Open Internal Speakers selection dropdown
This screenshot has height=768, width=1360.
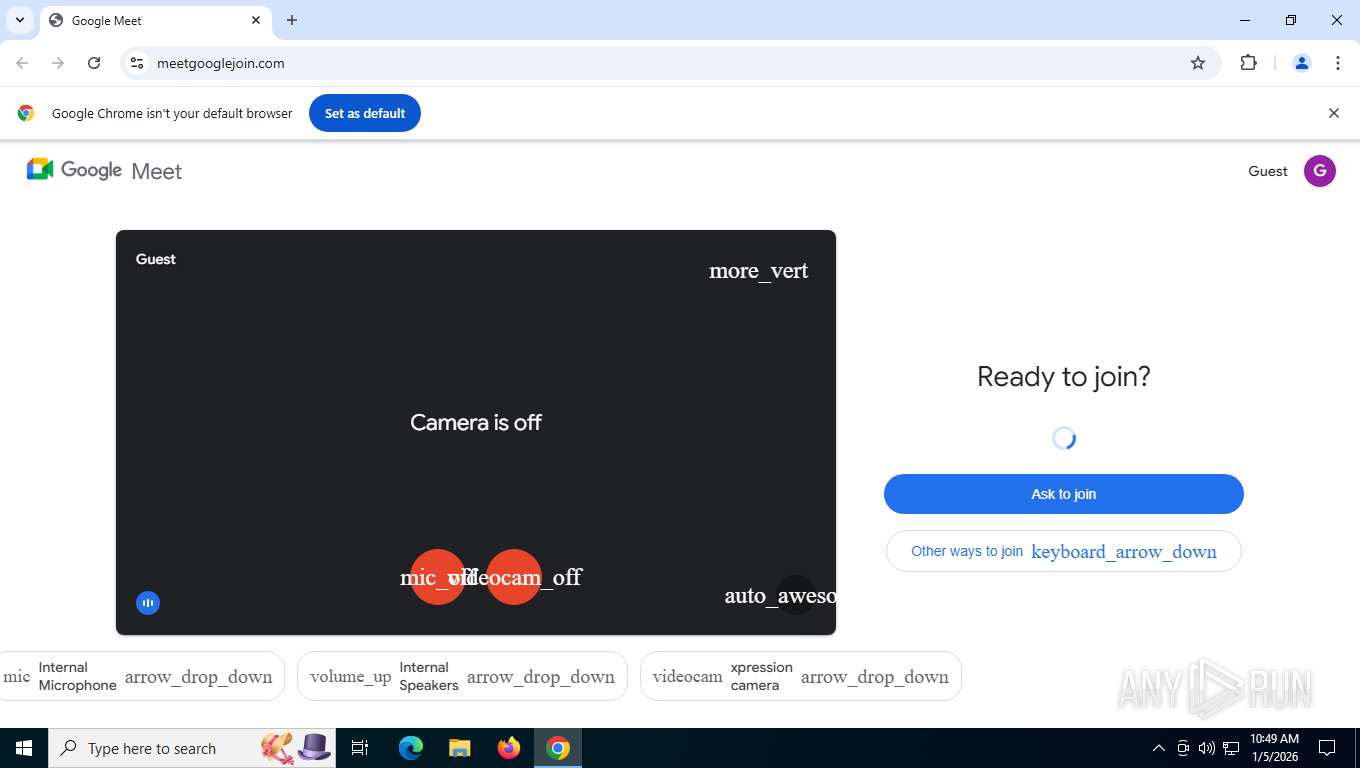(462, 676)
